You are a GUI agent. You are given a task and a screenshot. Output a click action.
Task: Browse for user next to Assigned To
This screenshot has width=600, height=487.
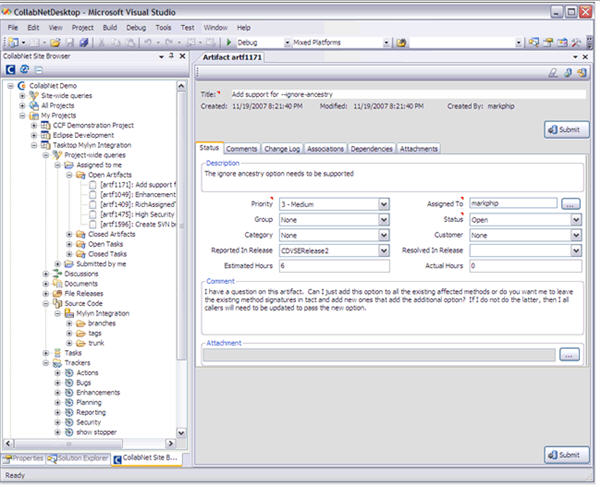point(571,204)
